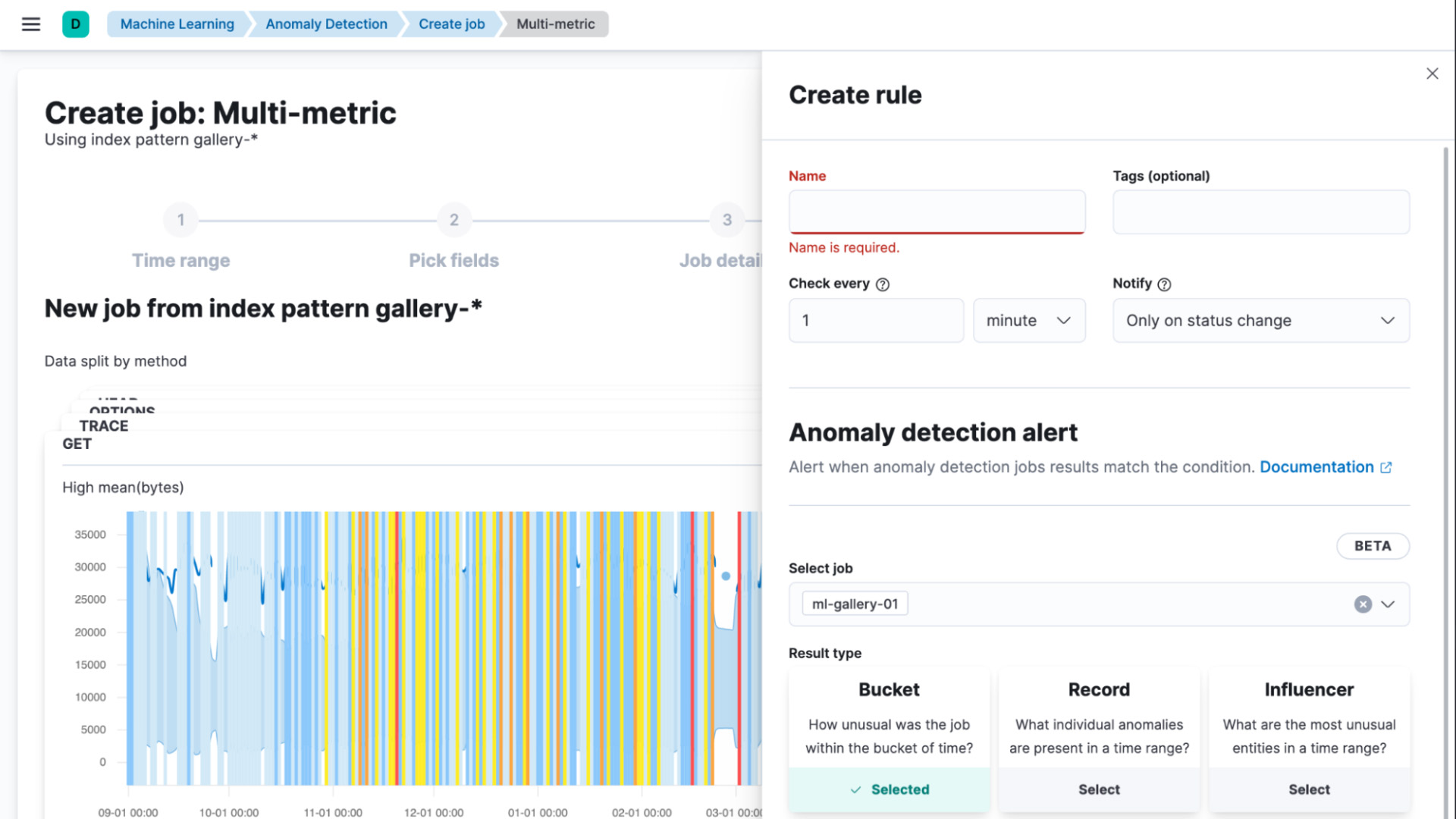
Task: Click into the Name input field
Action: [937, 212]
